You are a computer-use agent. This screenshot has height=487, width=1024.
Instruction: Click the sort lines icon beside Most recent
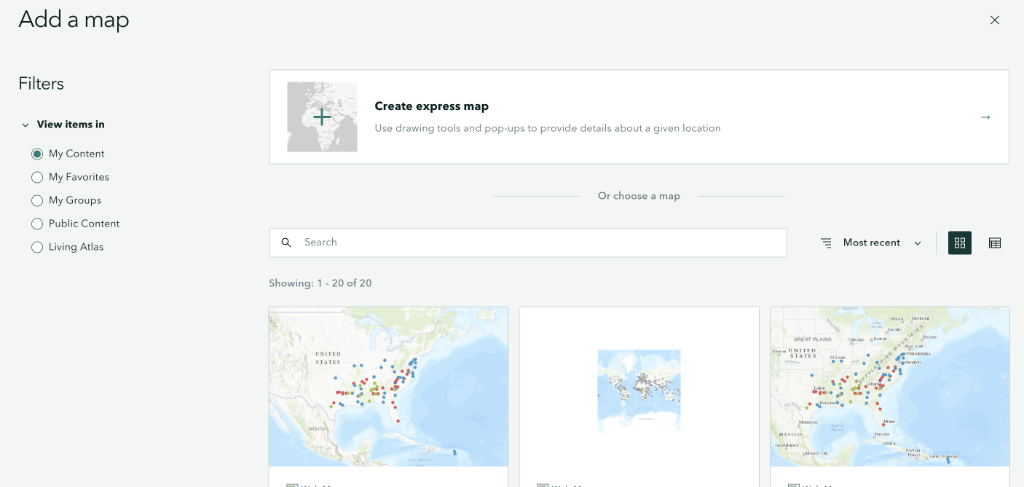point(826,243)
